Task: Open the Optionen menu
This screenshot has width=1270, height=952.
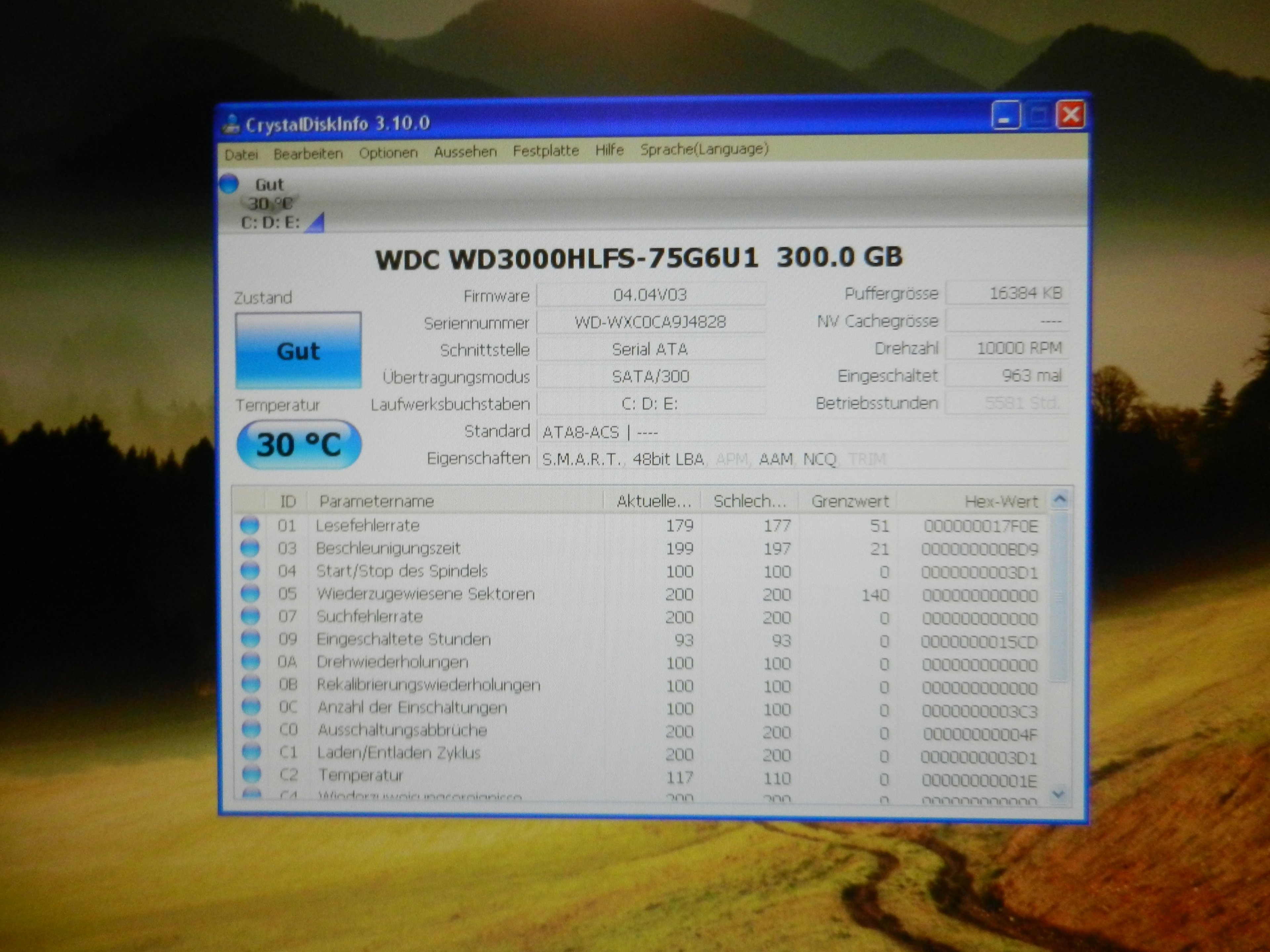Action: point(388,153)
